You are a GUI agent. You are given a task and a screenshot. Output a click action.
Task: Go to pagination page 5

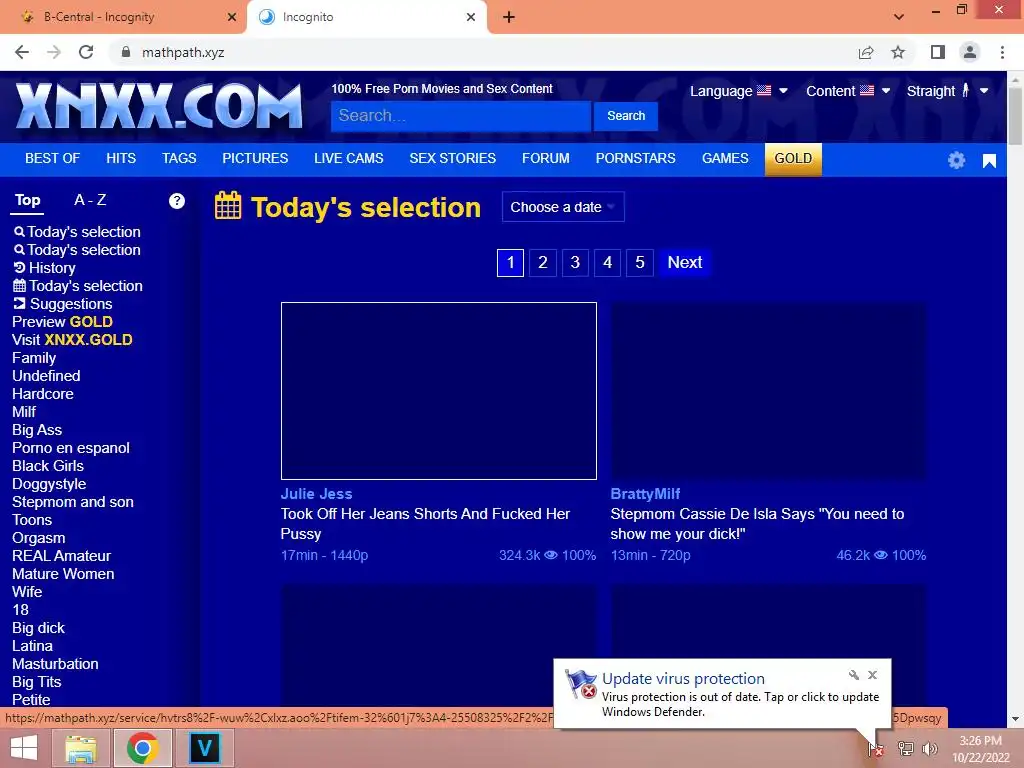(640, 263)
